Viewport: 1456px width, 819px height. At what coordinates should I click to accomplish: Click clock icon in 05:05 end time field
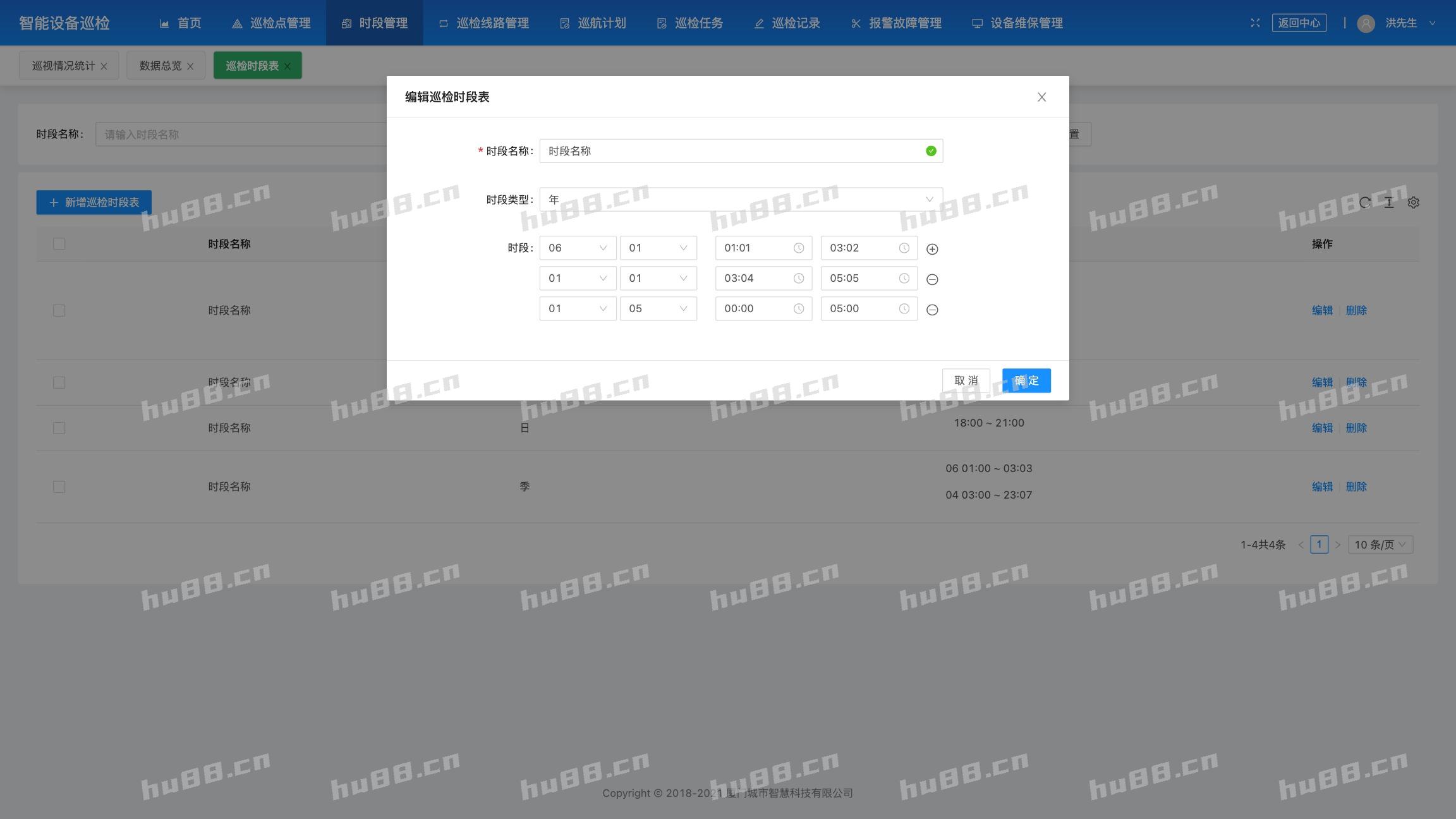tap(904, 278)
